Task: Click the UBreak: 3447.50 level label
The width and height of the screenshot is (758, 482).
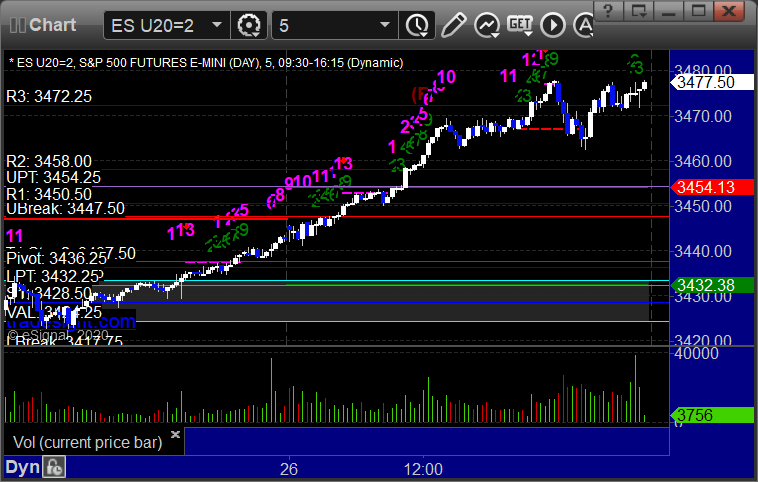Action: [65, 209]
